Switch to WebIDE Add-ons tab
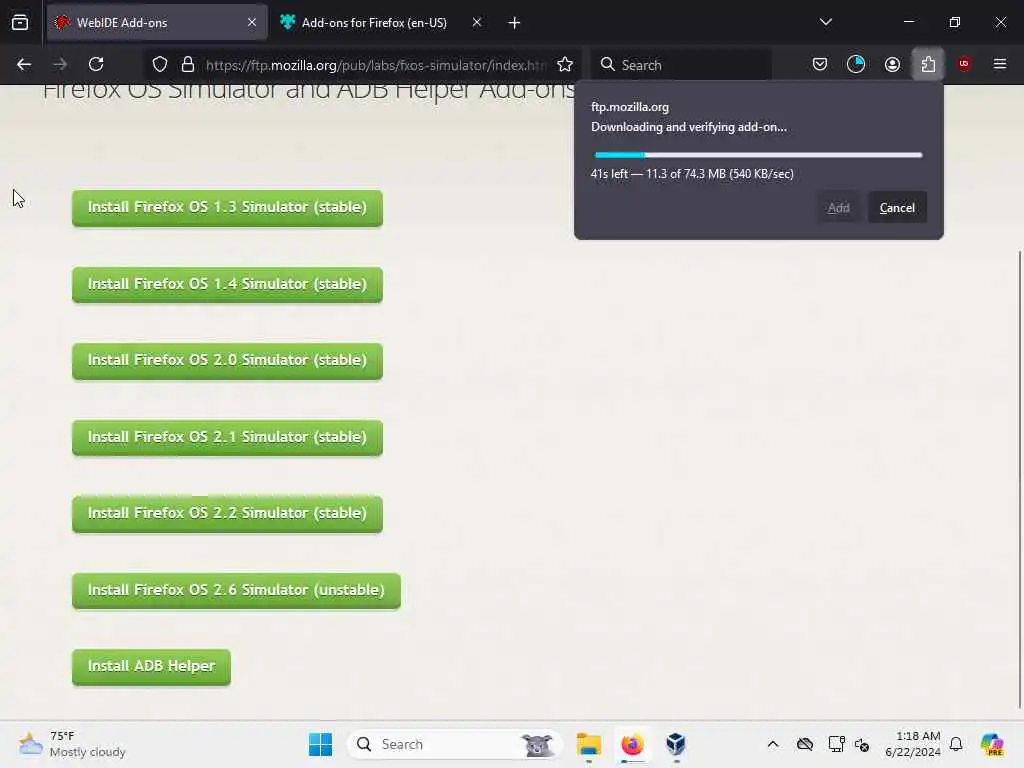 tap(157, 23)
